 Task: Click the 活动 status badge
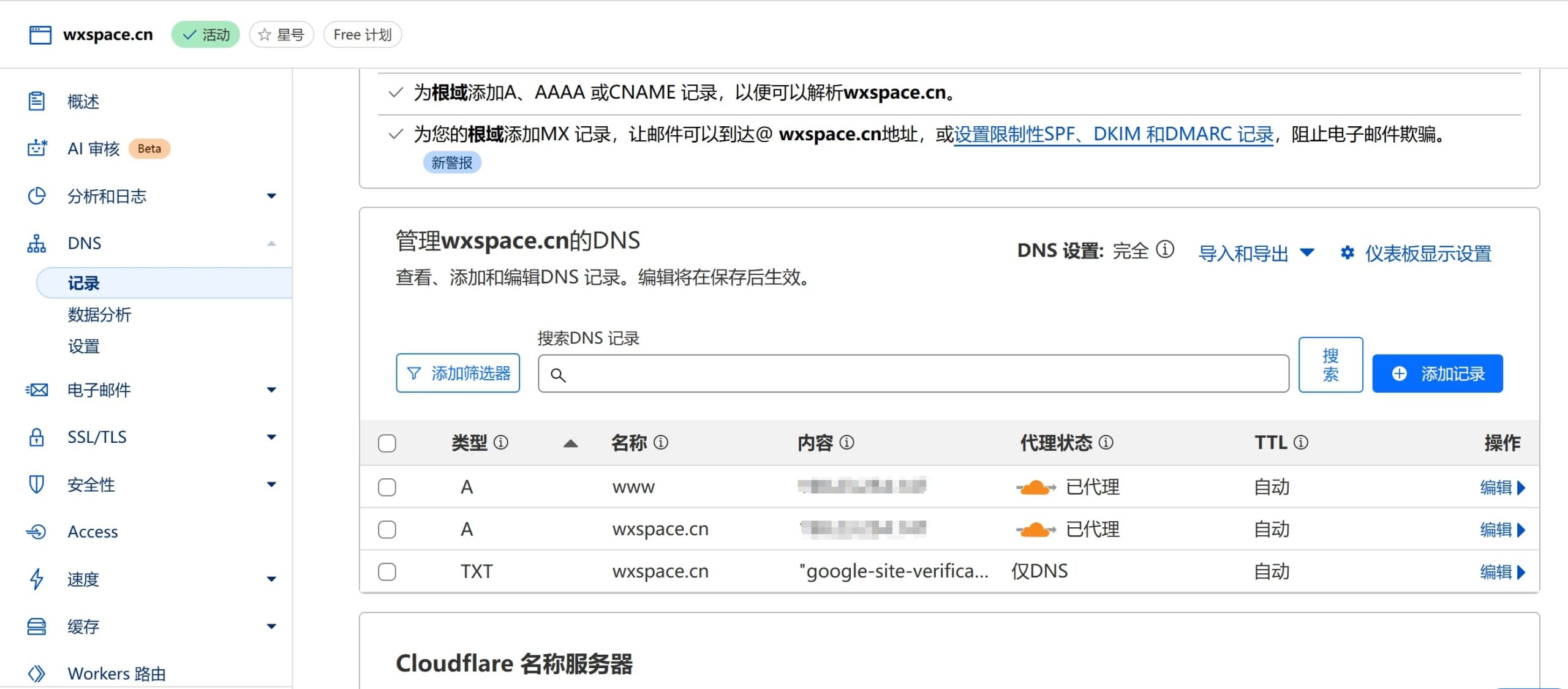206,35
